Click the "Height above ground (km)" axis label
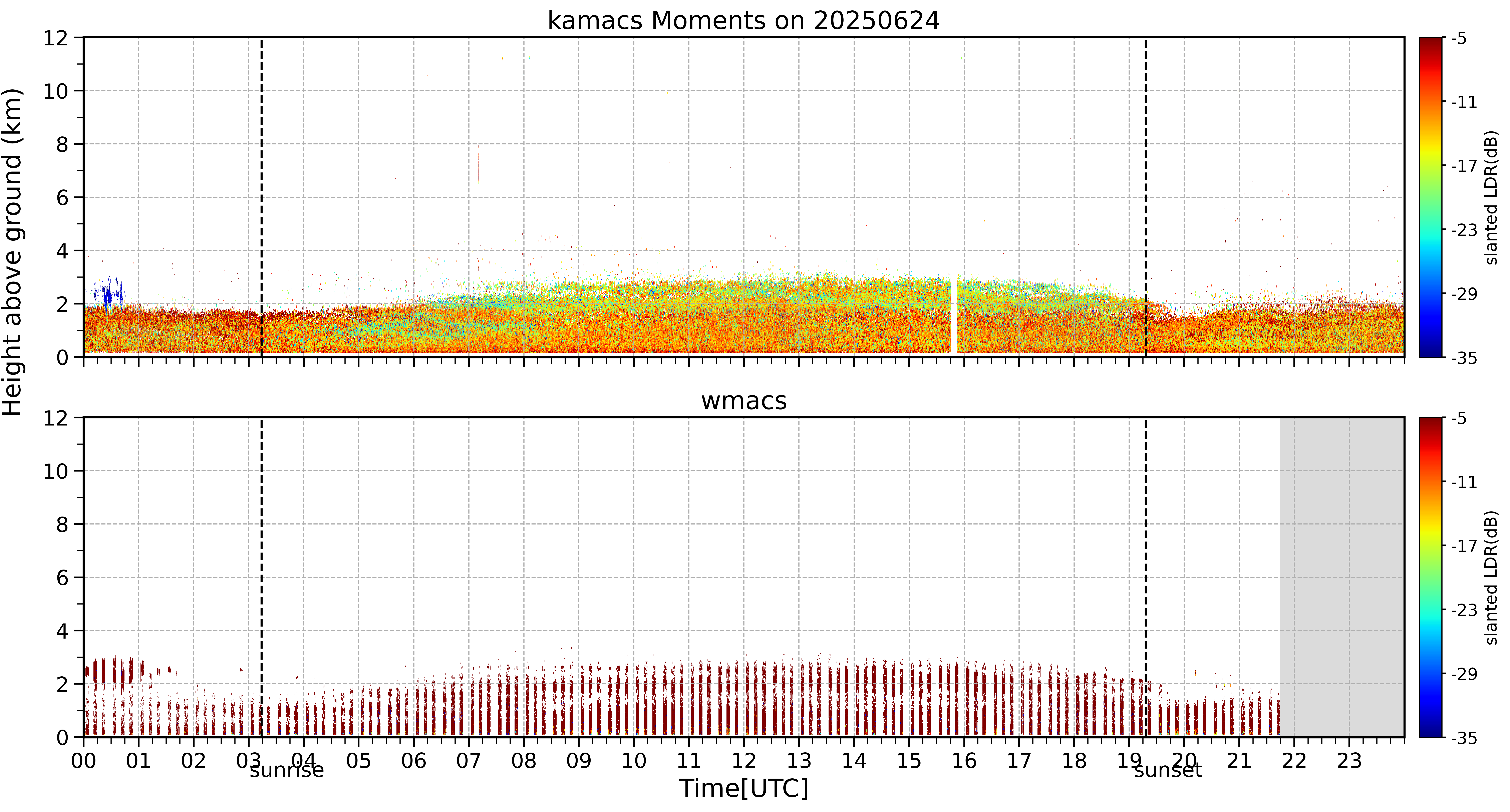The image size is (1510, 812). tap(12, 252)
